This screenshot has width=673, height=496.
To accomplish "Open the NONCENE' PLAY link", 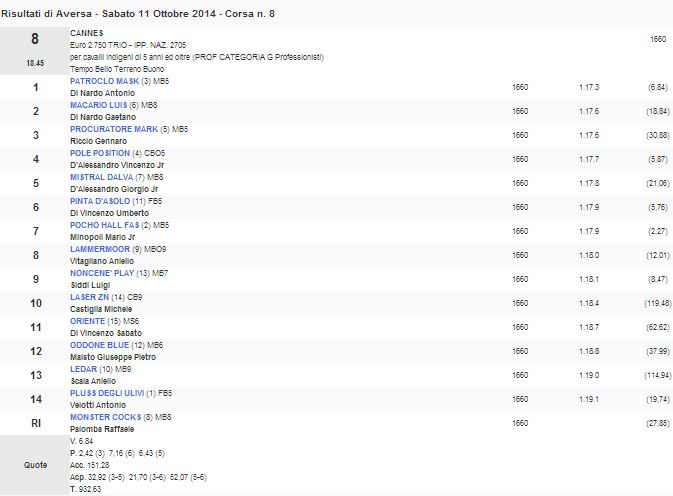I will point(100,273).
